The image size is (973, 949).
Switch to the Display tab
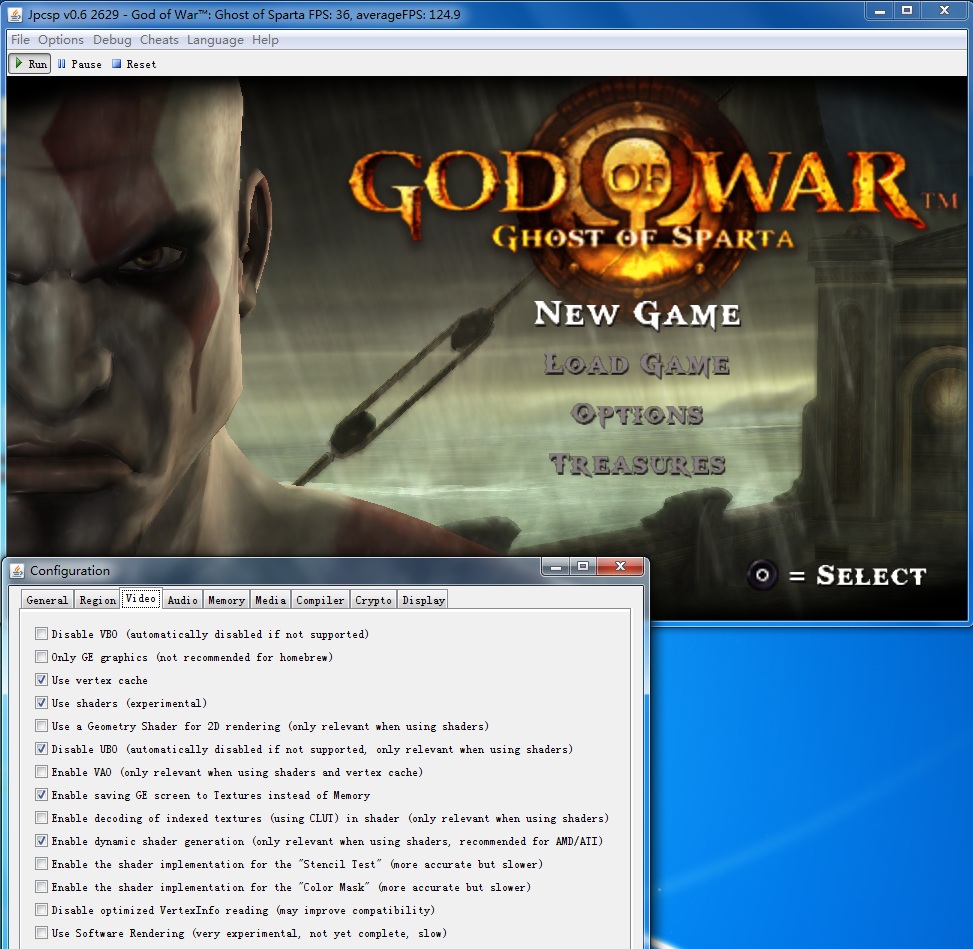(x=424, y=600)
